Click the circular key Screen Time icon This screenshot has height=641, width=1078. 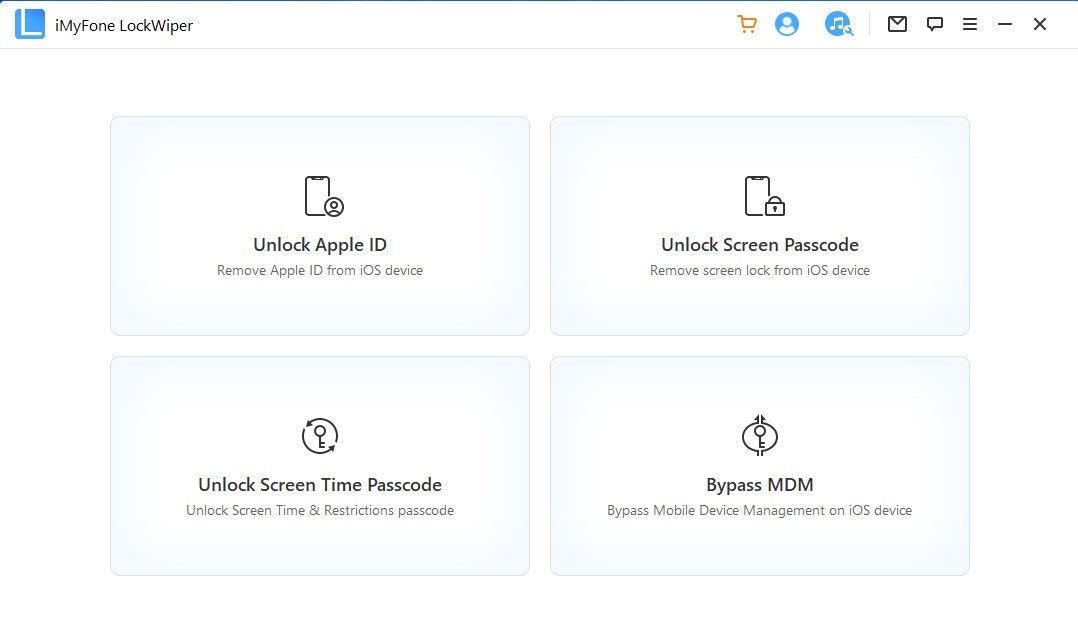[x=320, y=436]
